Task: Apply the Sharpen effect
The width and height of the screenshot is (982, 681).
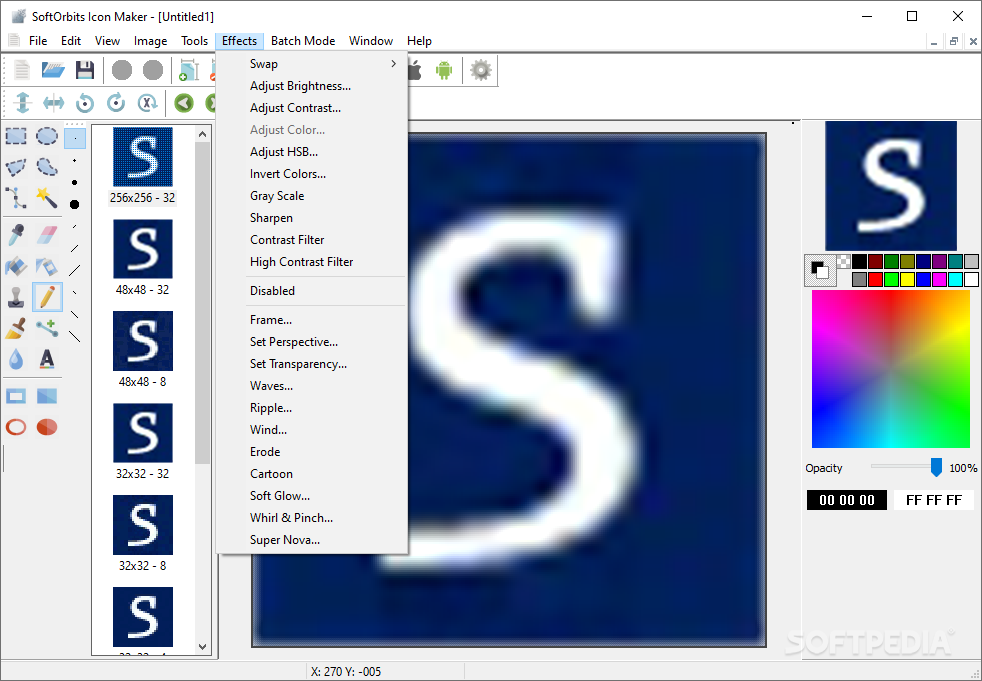Action: pos(312,217)
